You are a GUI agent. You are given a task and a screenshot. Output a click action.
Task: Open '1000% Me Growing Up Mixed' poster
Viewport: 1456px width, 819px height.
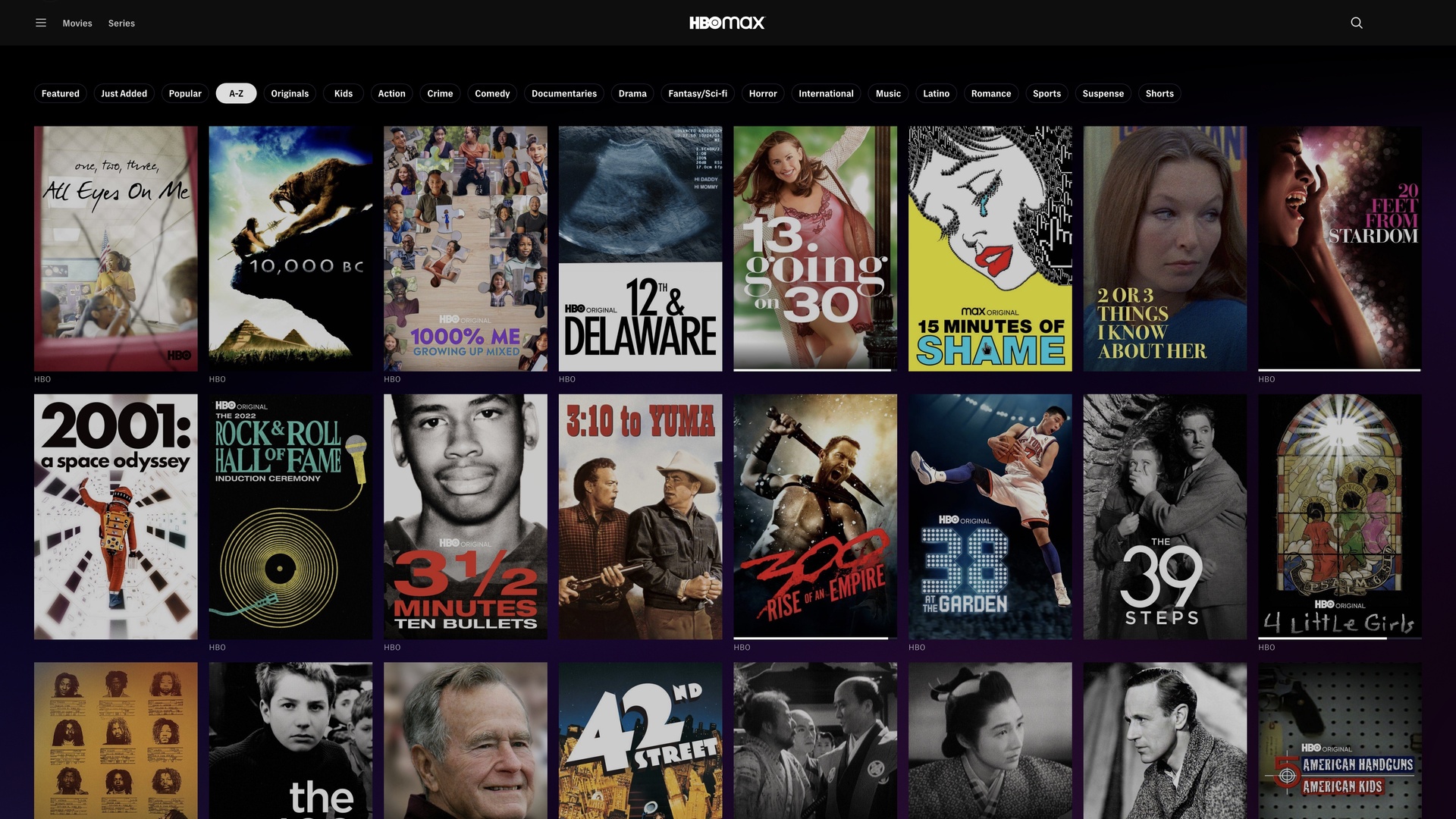point(466,249)
